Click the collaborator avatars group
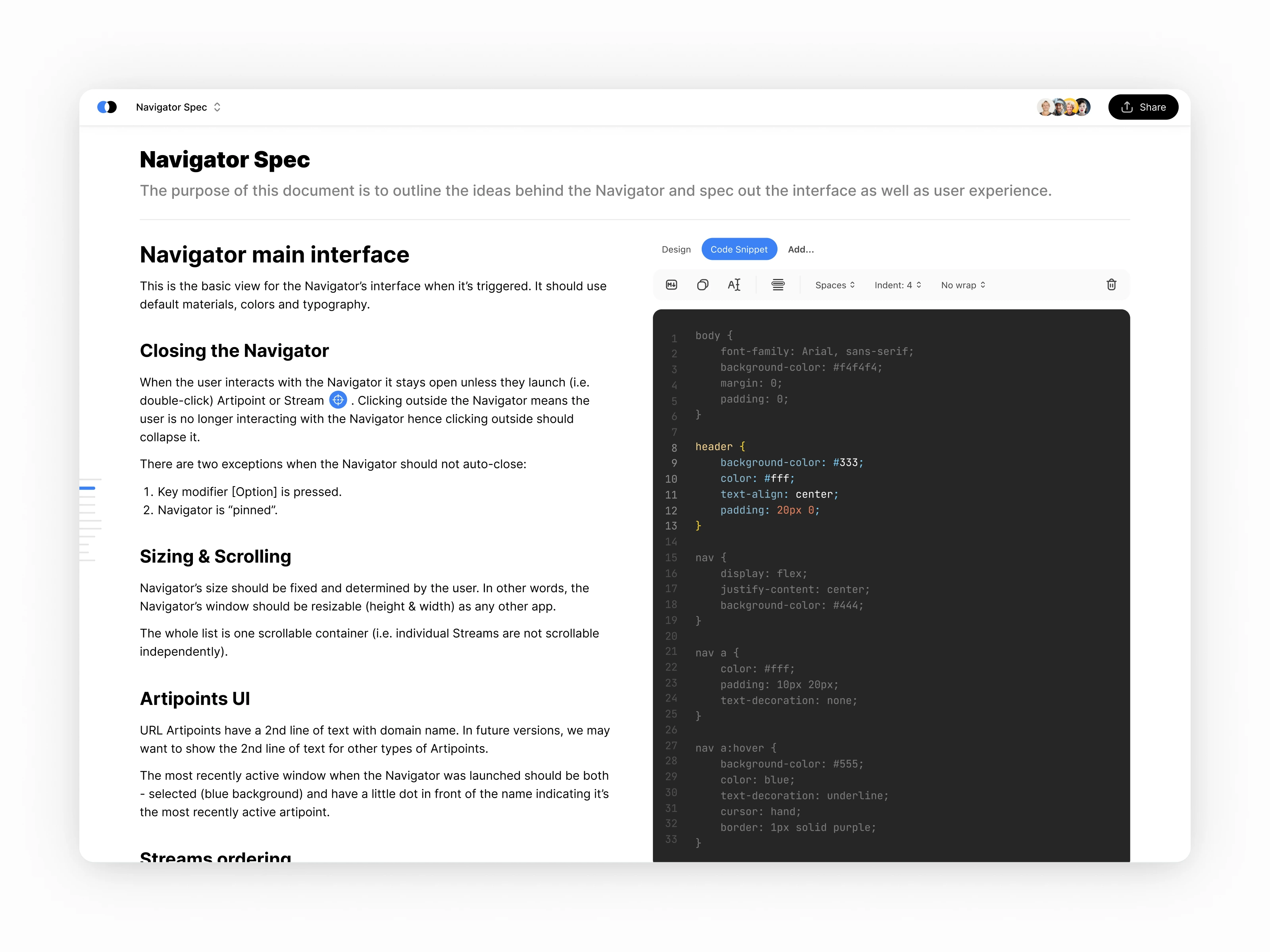This screenshot has height=952, width=1270. (1063, 107)
